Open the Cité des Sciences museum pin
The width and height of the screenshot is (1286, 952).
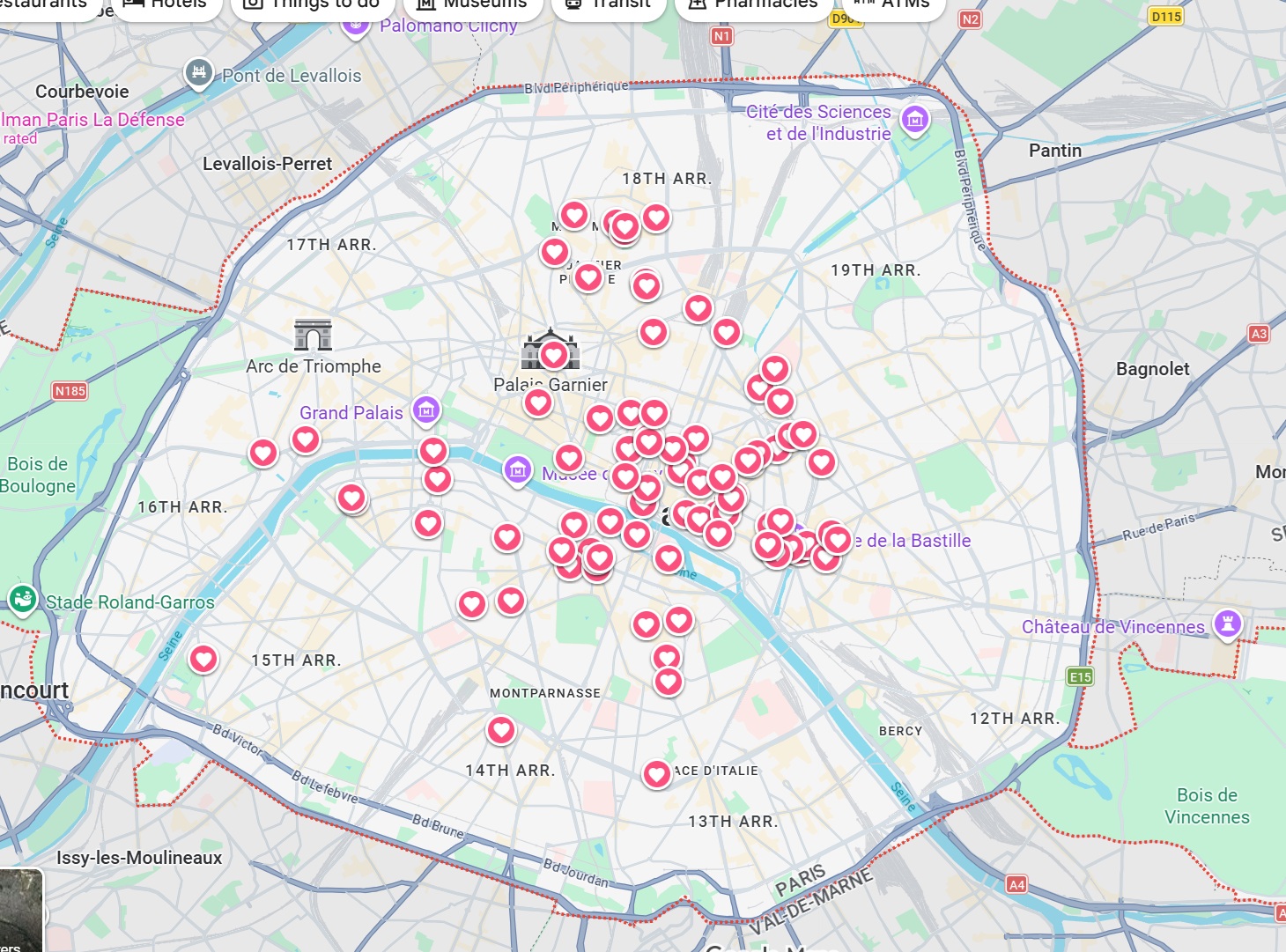915,119
